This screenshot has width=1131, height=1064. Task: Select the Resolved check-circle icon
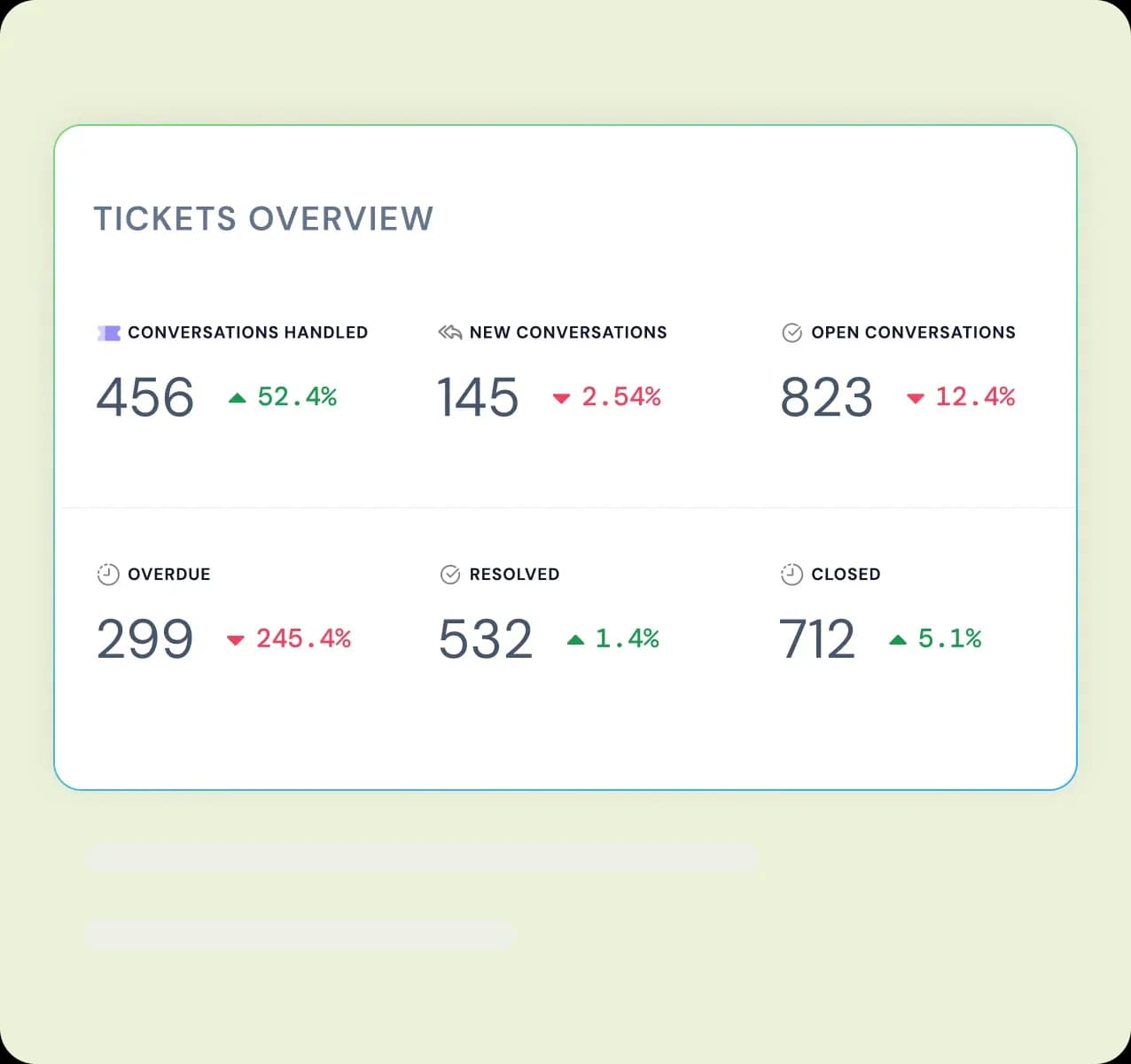[x=449, y=574]
